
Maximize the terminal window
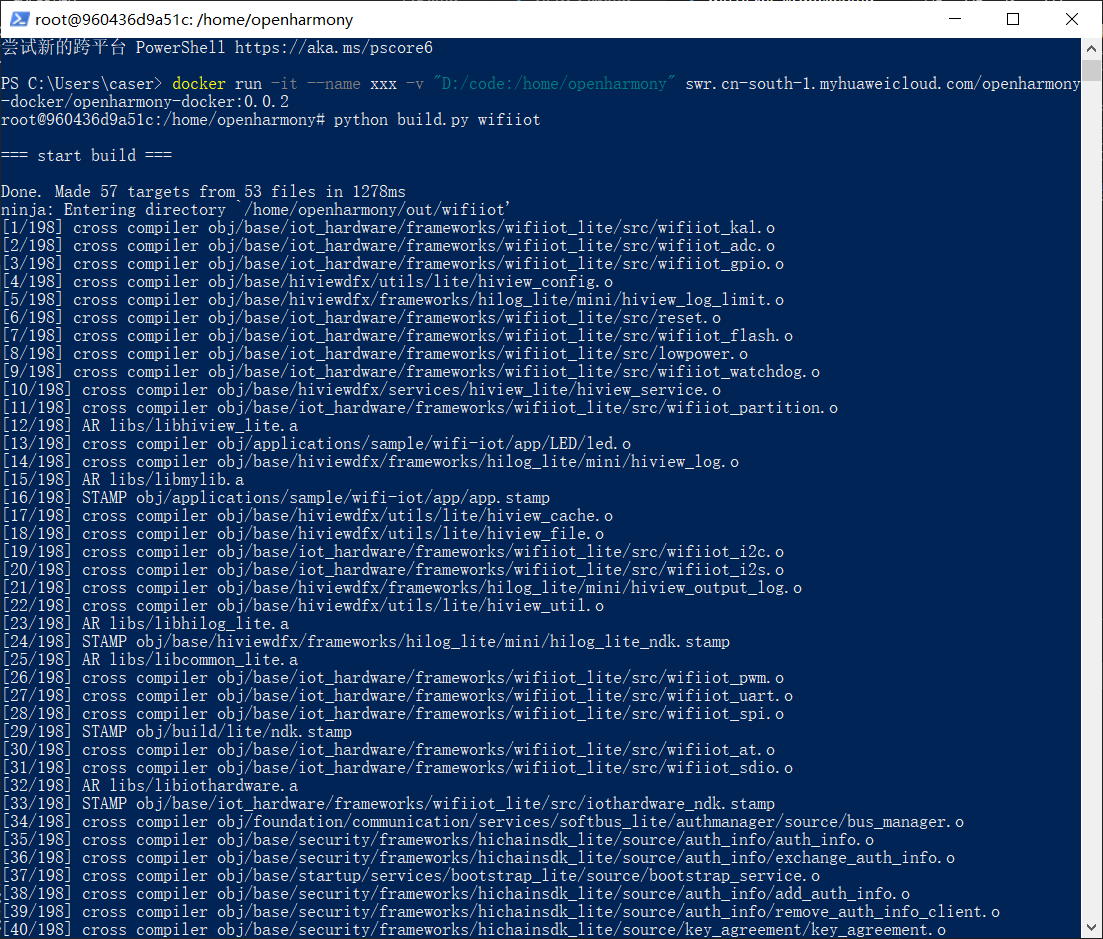click(1013, 19)
